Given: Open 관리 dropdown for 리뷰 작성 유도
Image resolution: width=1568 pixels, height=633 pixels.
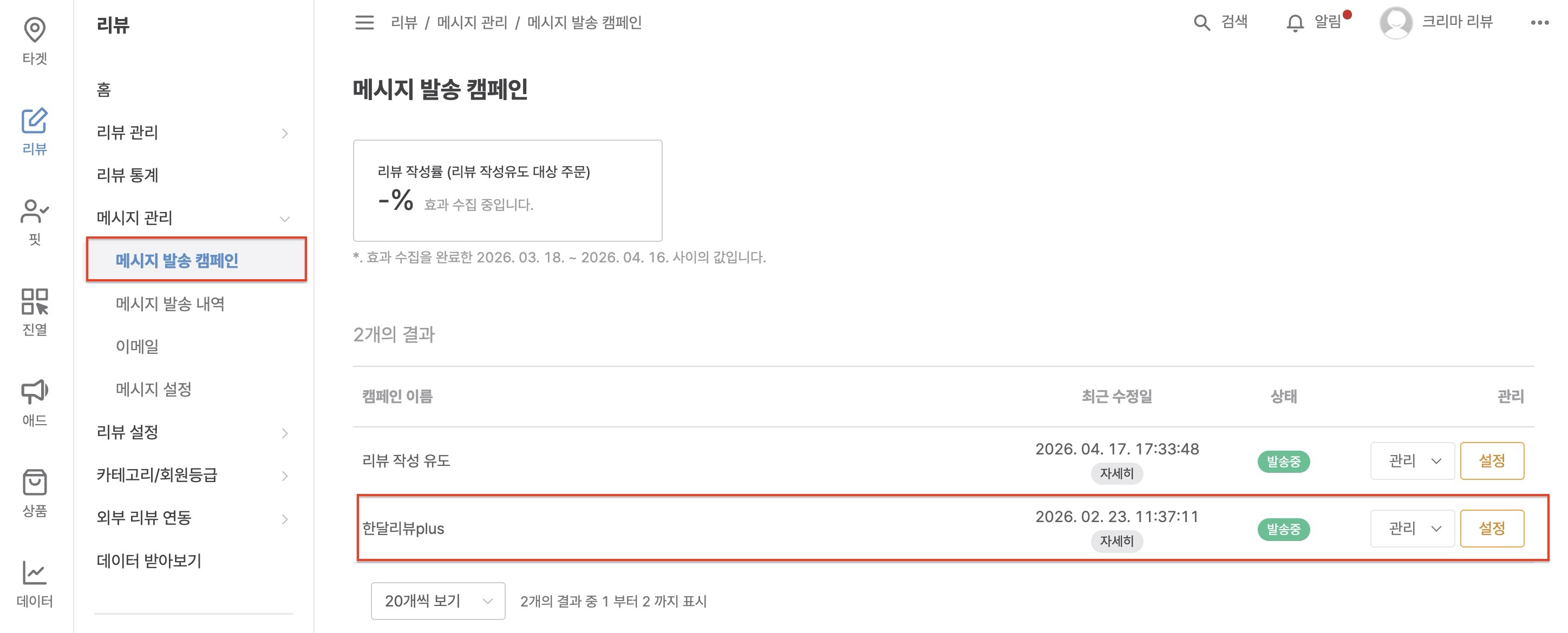Looking at the screenshot, I should [1412, 461].
